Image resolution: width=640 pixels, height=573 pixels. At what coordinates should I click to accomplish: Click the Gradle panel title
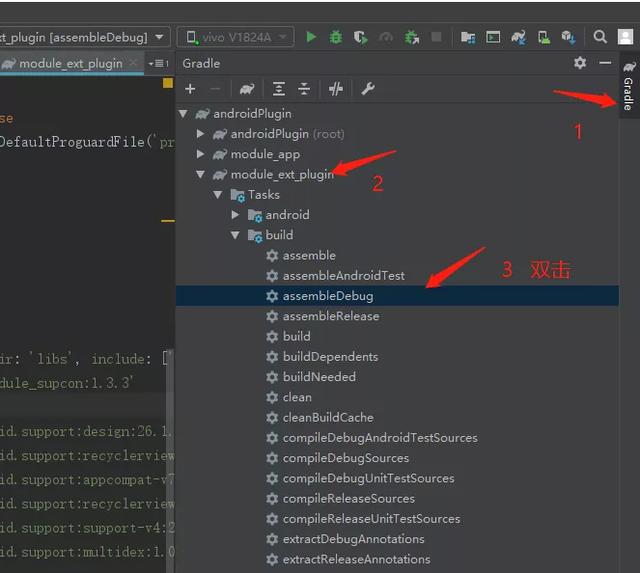tap(201, 63)
